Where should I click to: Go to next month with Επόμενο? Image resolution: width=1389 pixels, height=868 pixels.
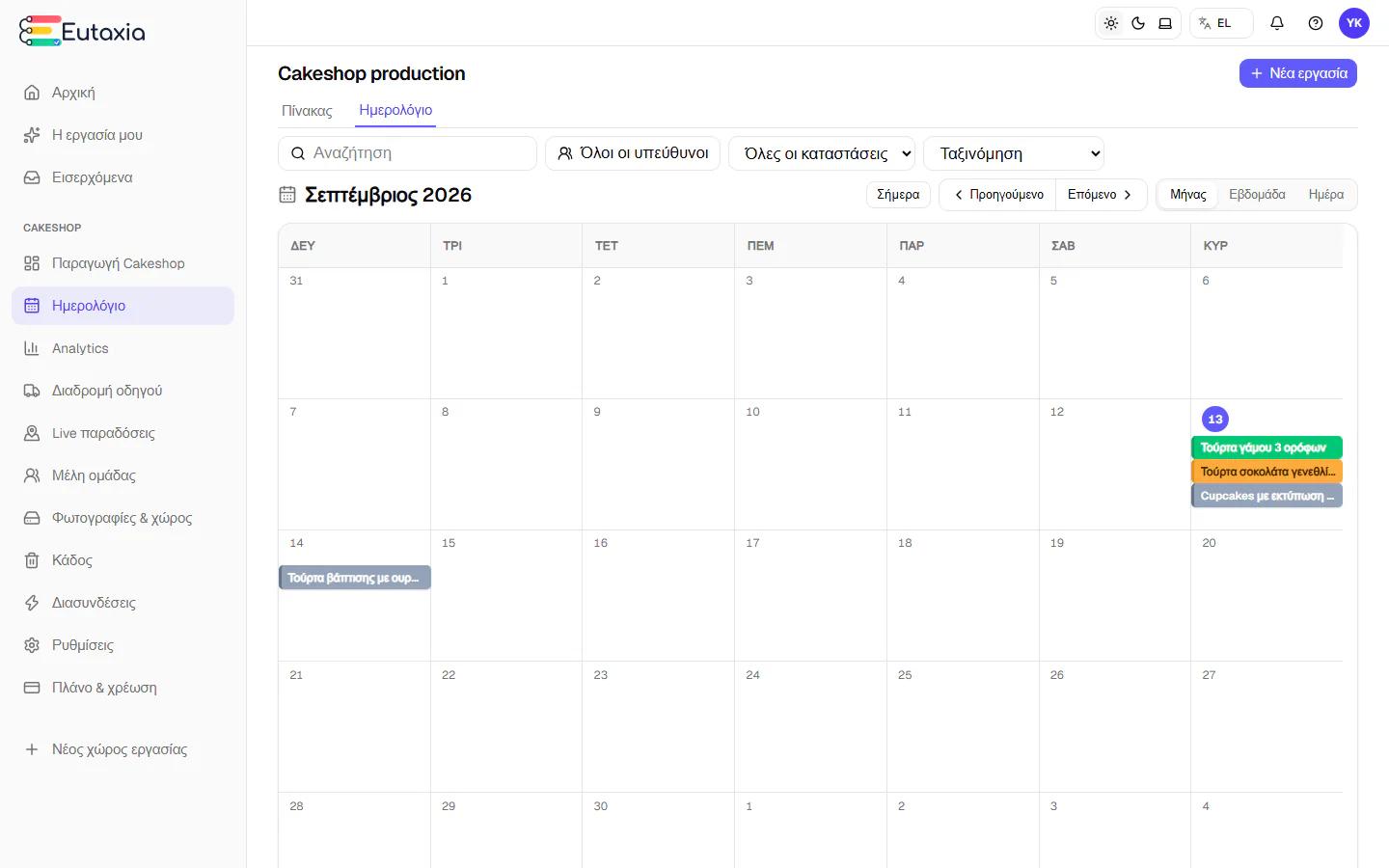click(x=1101, y=195)
